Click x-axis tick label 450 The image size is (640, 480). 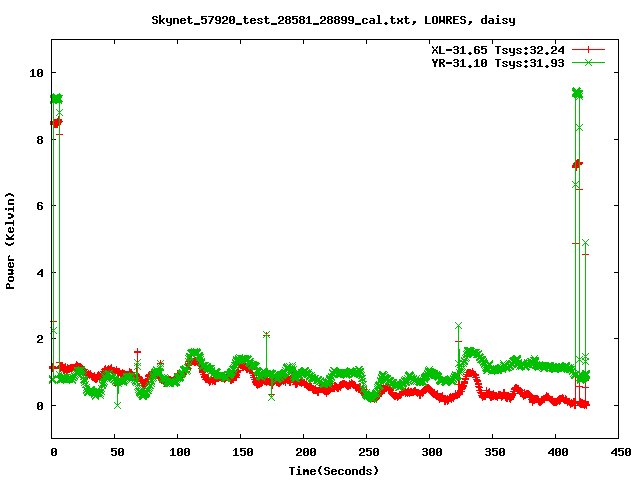[x=621, y=452]
